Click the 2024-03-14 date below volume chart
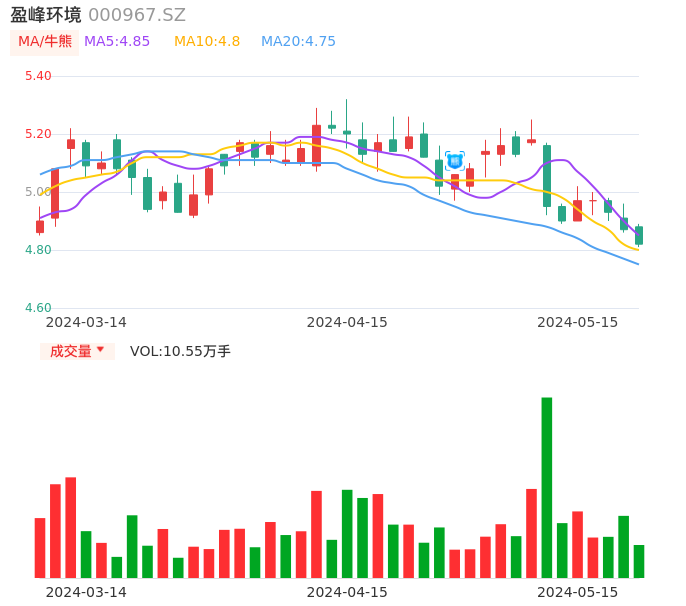 click(86, 592)
